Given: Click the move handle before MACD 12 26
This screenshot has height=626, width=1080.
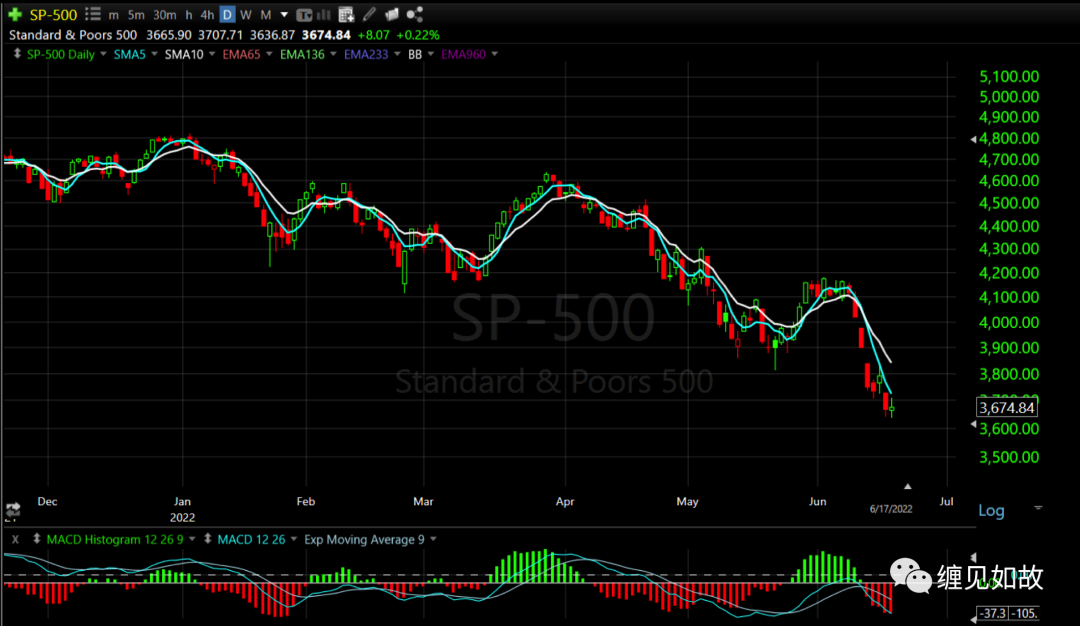Looking at the screenshot, I should [207, 539].
